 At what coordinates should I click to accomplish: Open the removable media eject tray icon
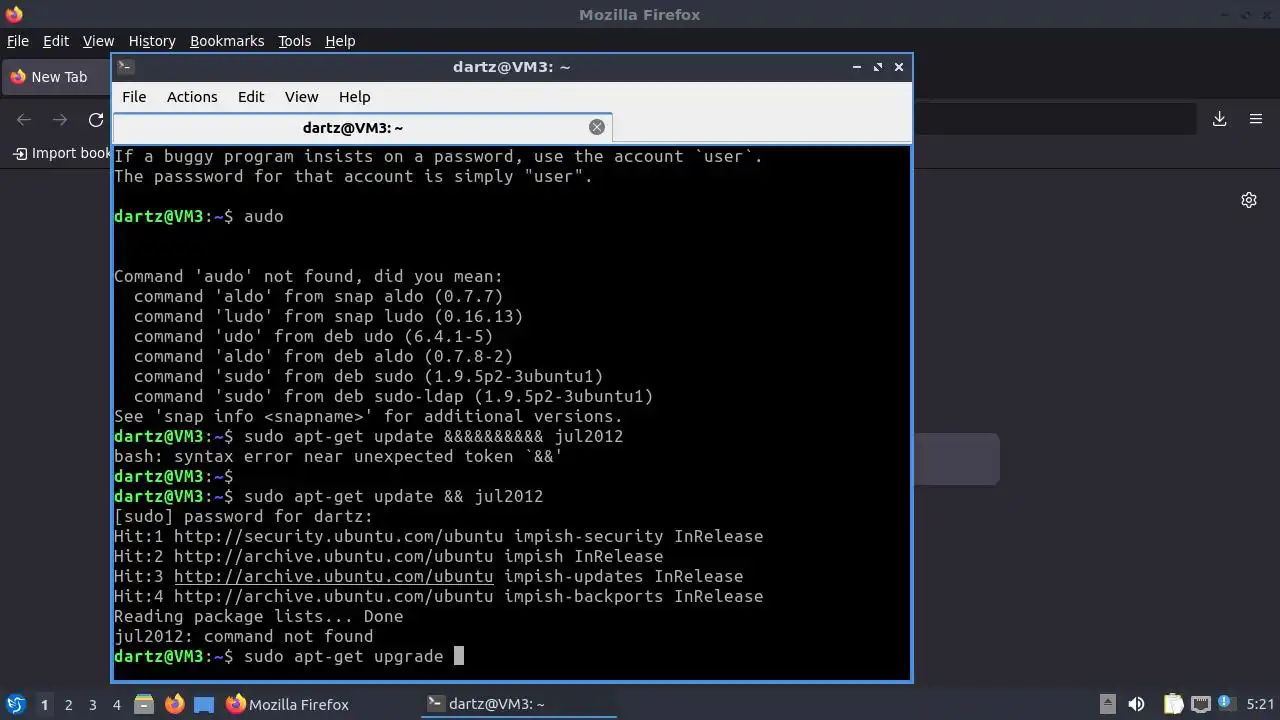pyautogui.click(x=1108, y=704)
